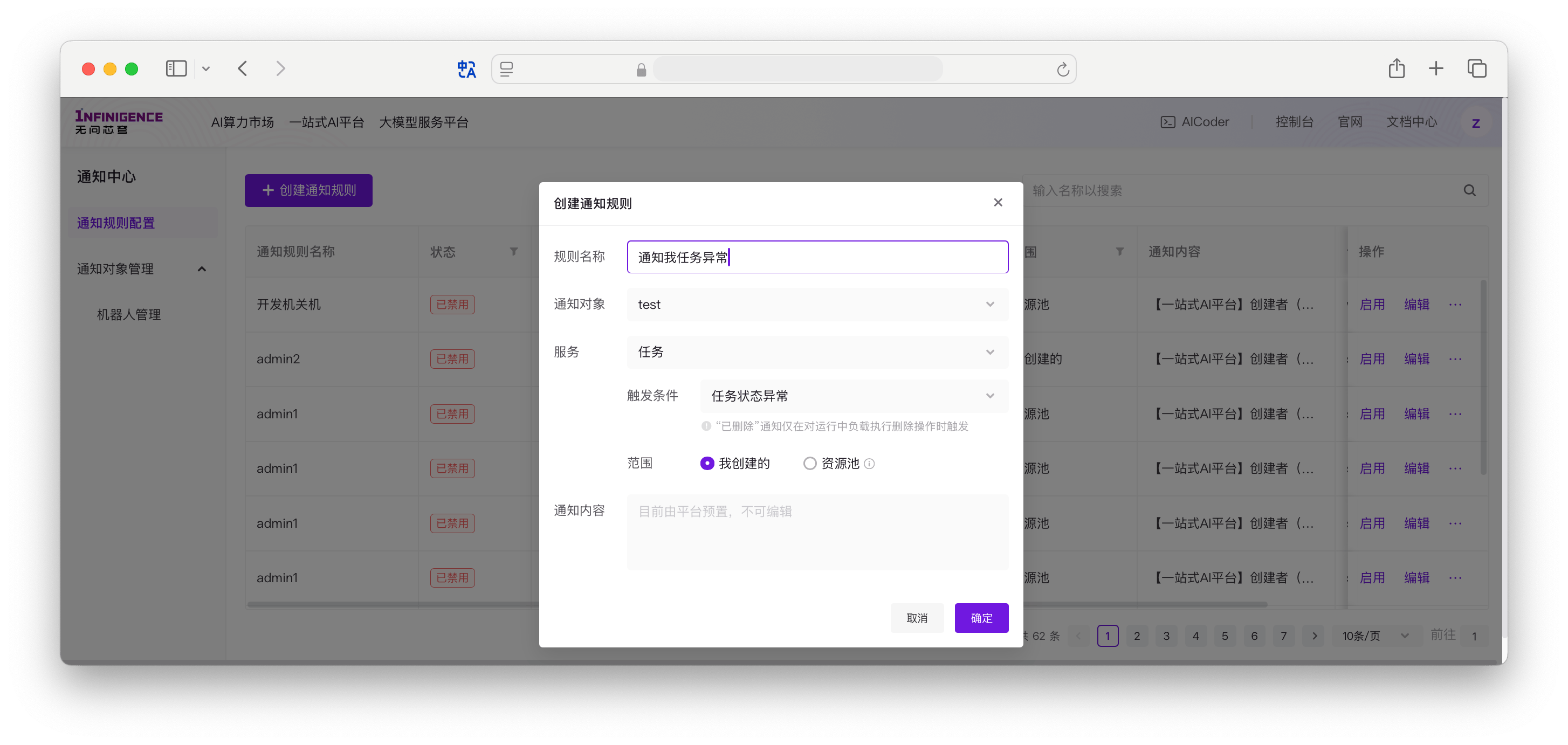Click the Infinigence 无问芯穹 logo
The image size is (1568, 745).
pos(119,122)
